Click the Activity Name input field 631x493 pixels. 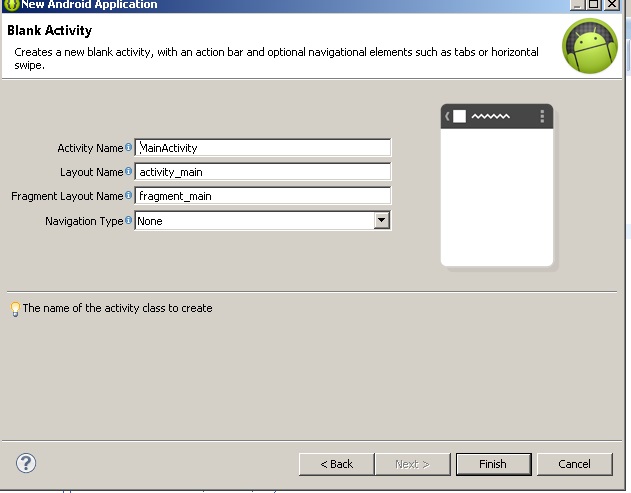tap(263, 148)
